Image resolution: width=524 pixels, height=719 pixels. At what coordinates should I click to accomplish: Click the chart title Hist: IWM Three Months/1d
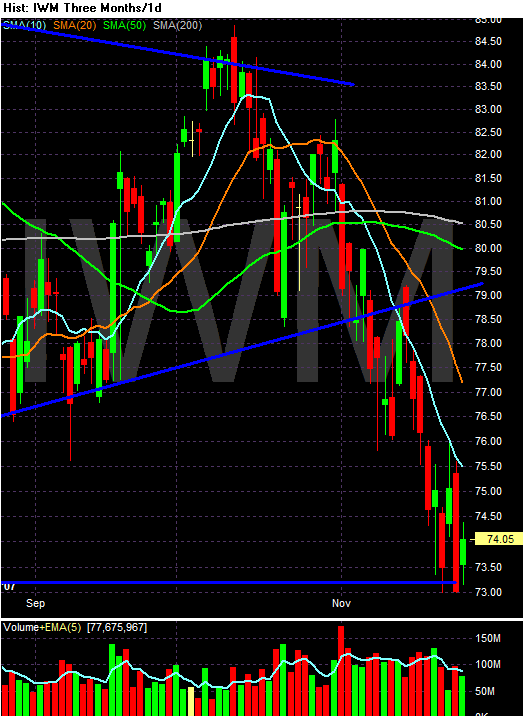point(82,8)
